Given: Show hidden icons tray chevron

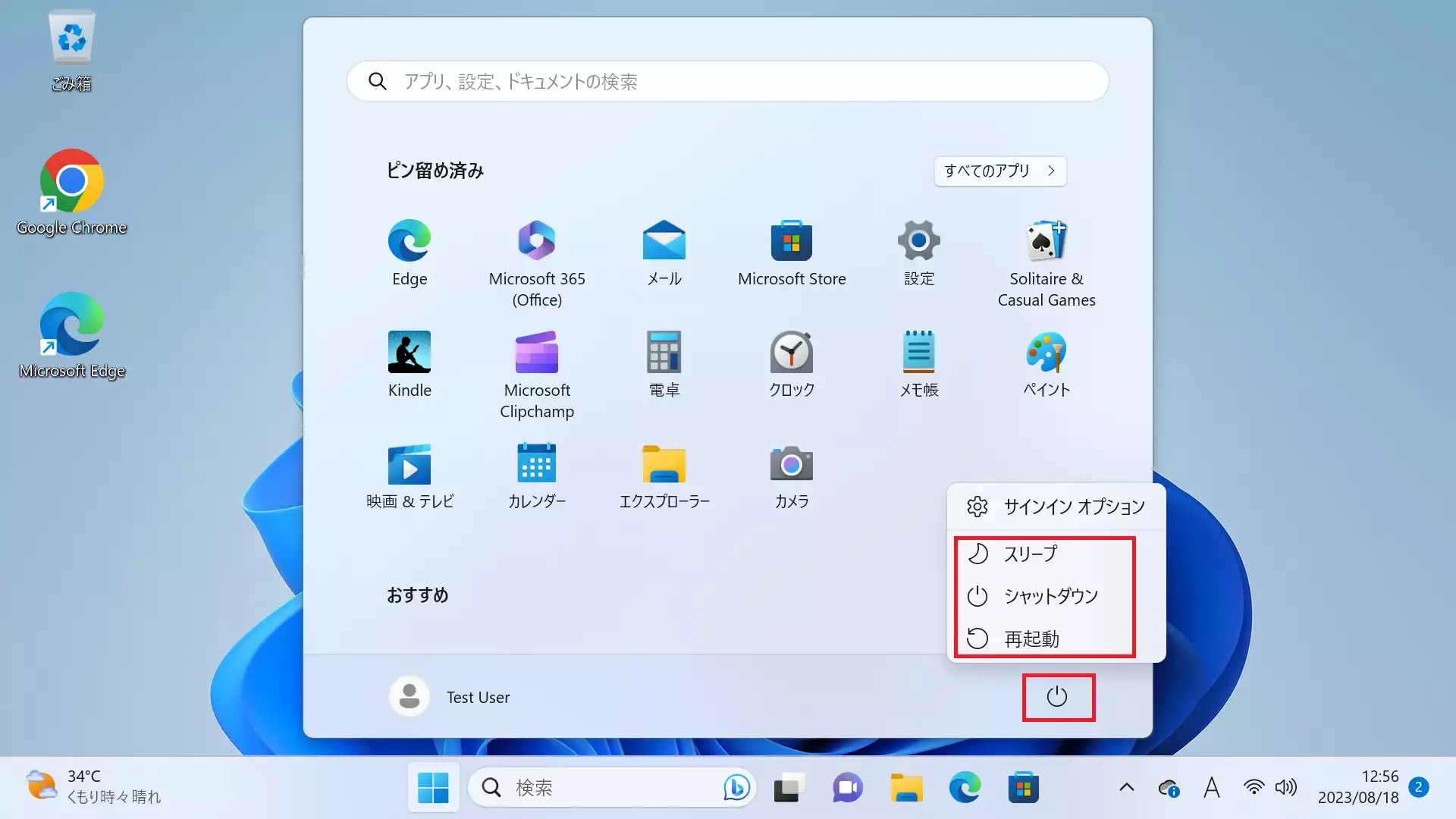Looking at the screenshot, I should click(1127, 788).
